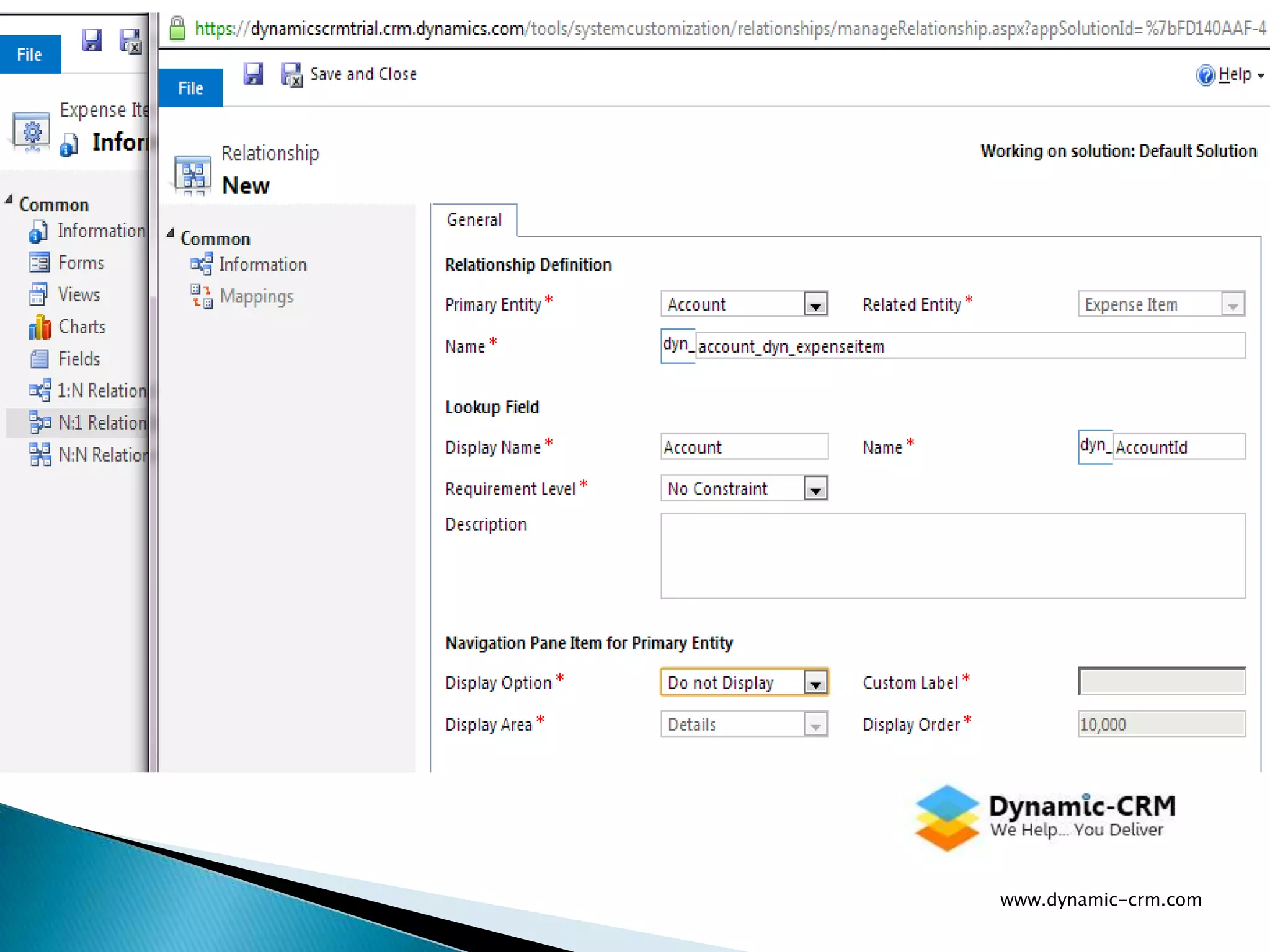Click the www.dynamic-crm.com link
This screenshot has height=952, width=1270.
(1101, 899)
